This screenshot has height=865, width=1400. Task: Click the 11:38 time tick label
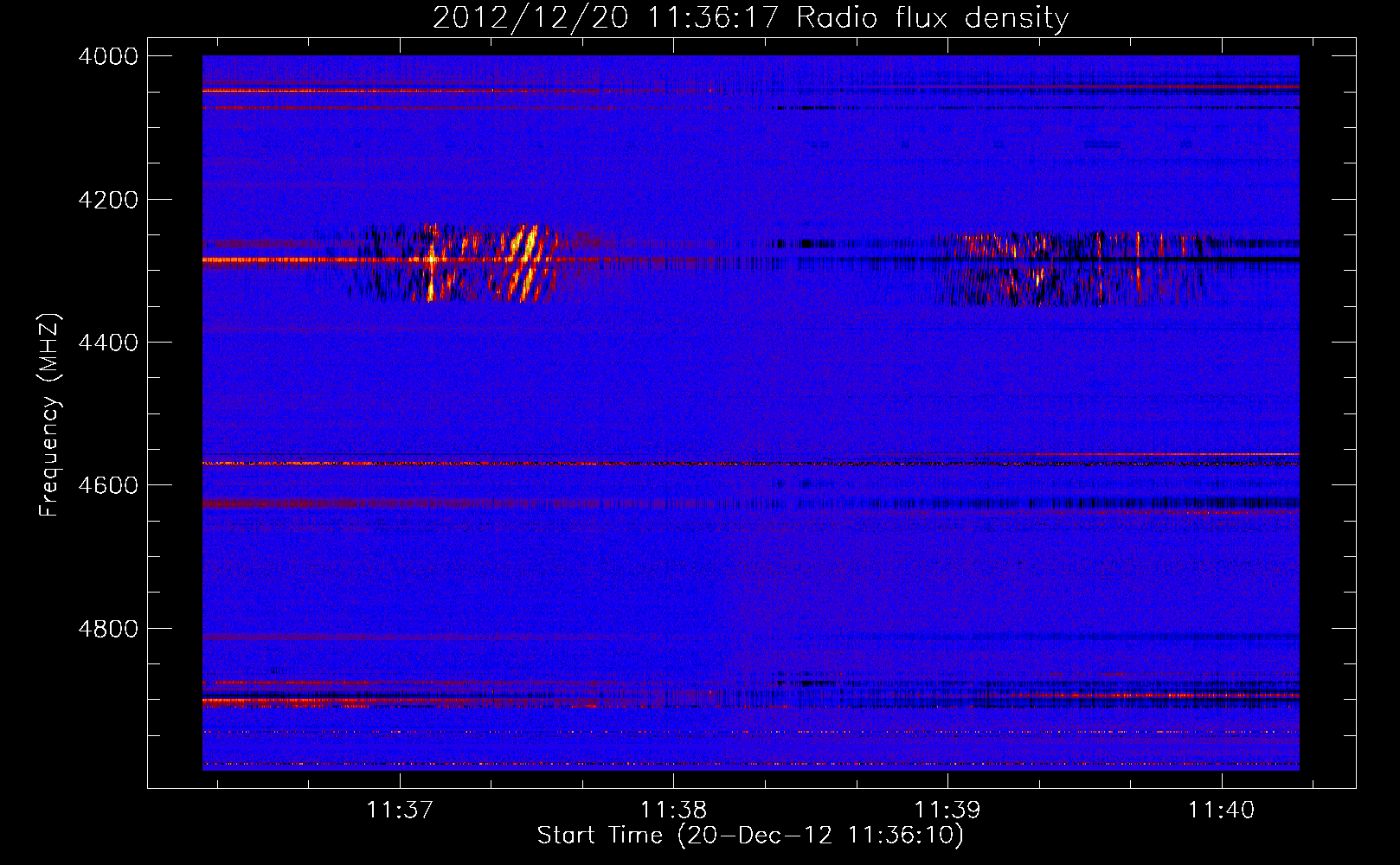(673, 811)
